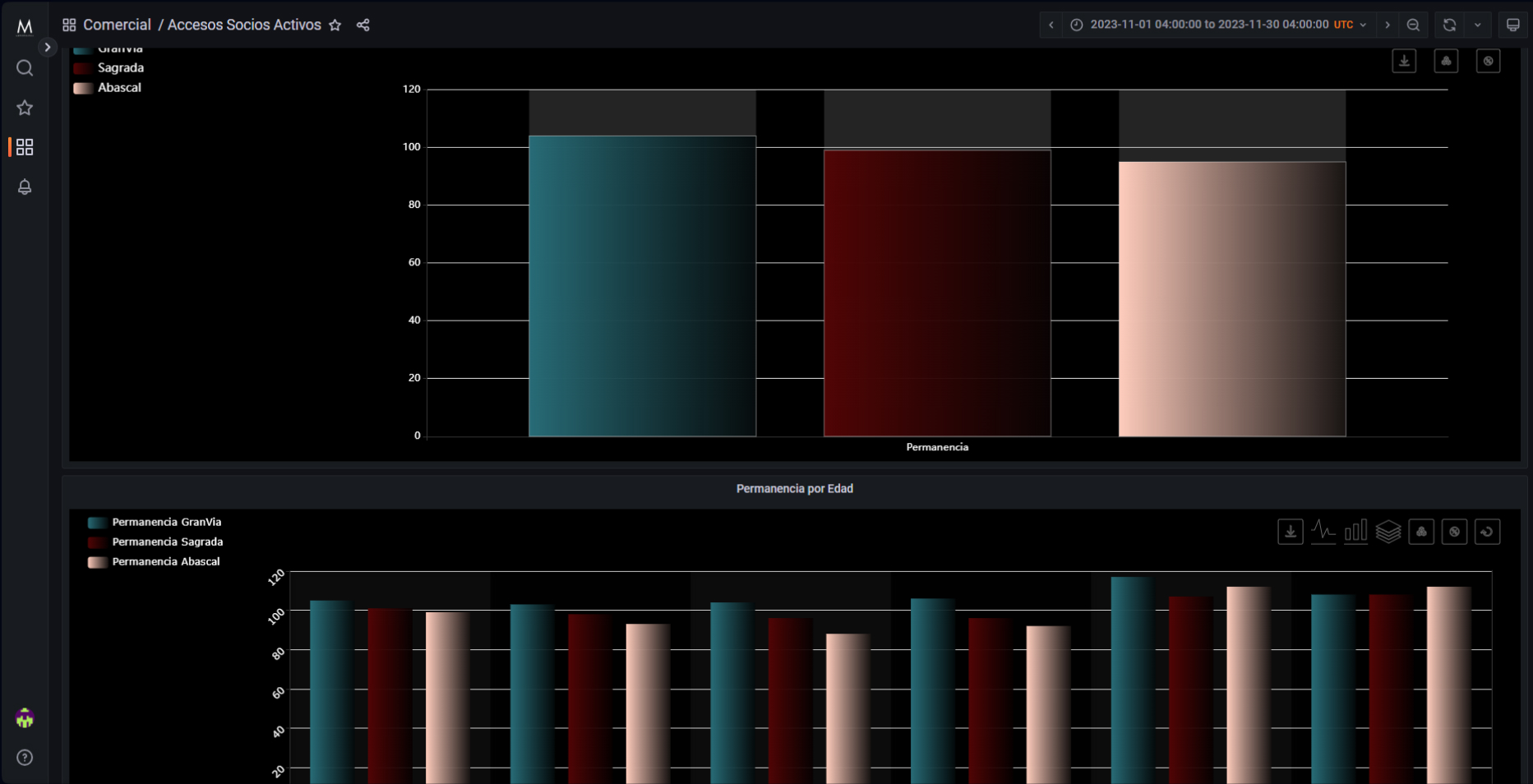Go to Comercial folder breadcrumb
Image resolution: width=1533 pixels, height=784 pixels.
[117, 25]
